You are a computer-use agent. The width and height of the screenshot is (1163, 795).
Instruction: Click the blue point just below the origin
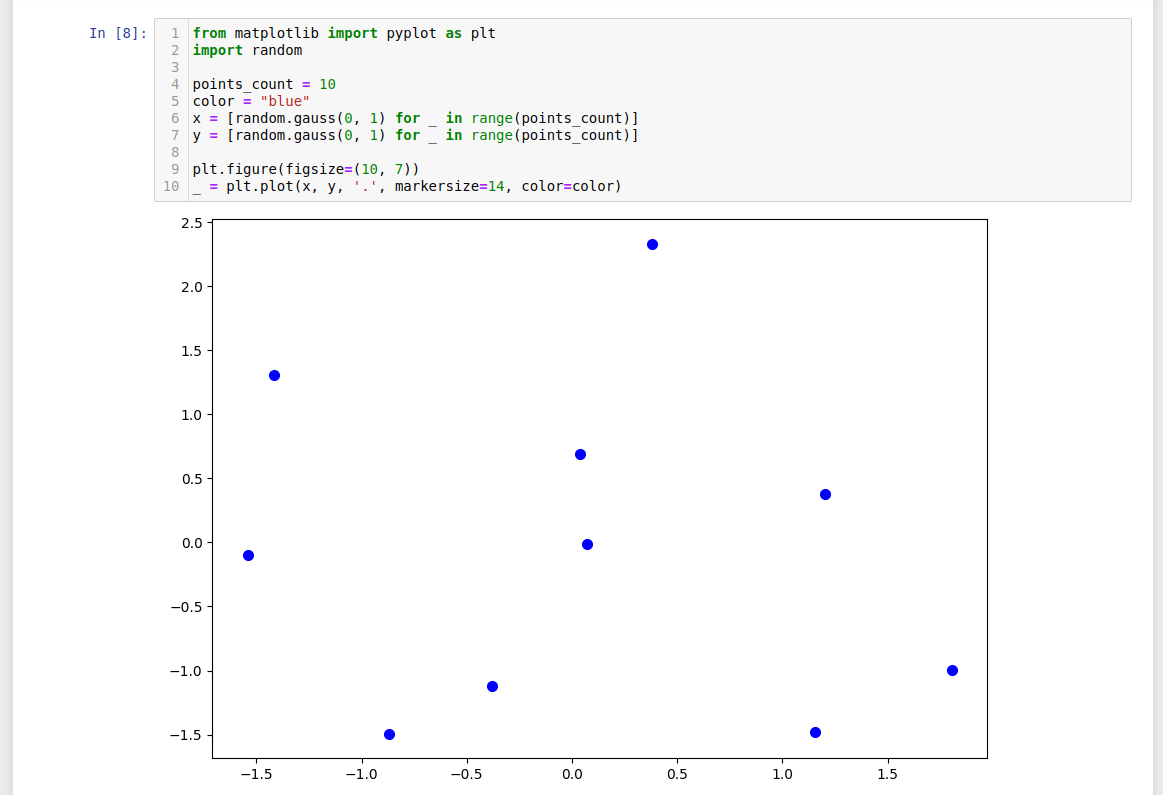pyautogui.click(x=587, y=544)
